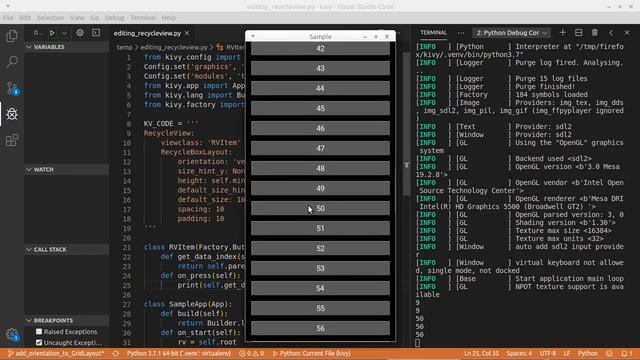Screen dimensions: 640x360
Task: Open the Explorer view in activity bar
Action: click(12, 36)
